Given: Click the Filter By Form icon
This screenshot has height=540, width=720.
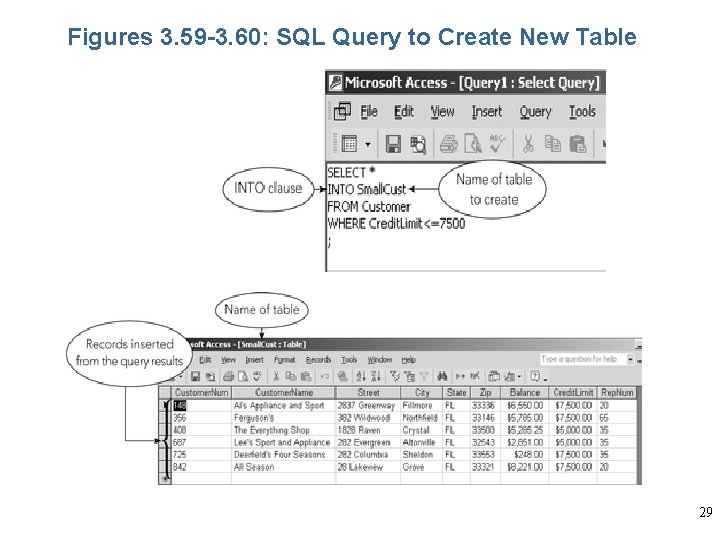Looking at the screenshot, I should [410, 377].
